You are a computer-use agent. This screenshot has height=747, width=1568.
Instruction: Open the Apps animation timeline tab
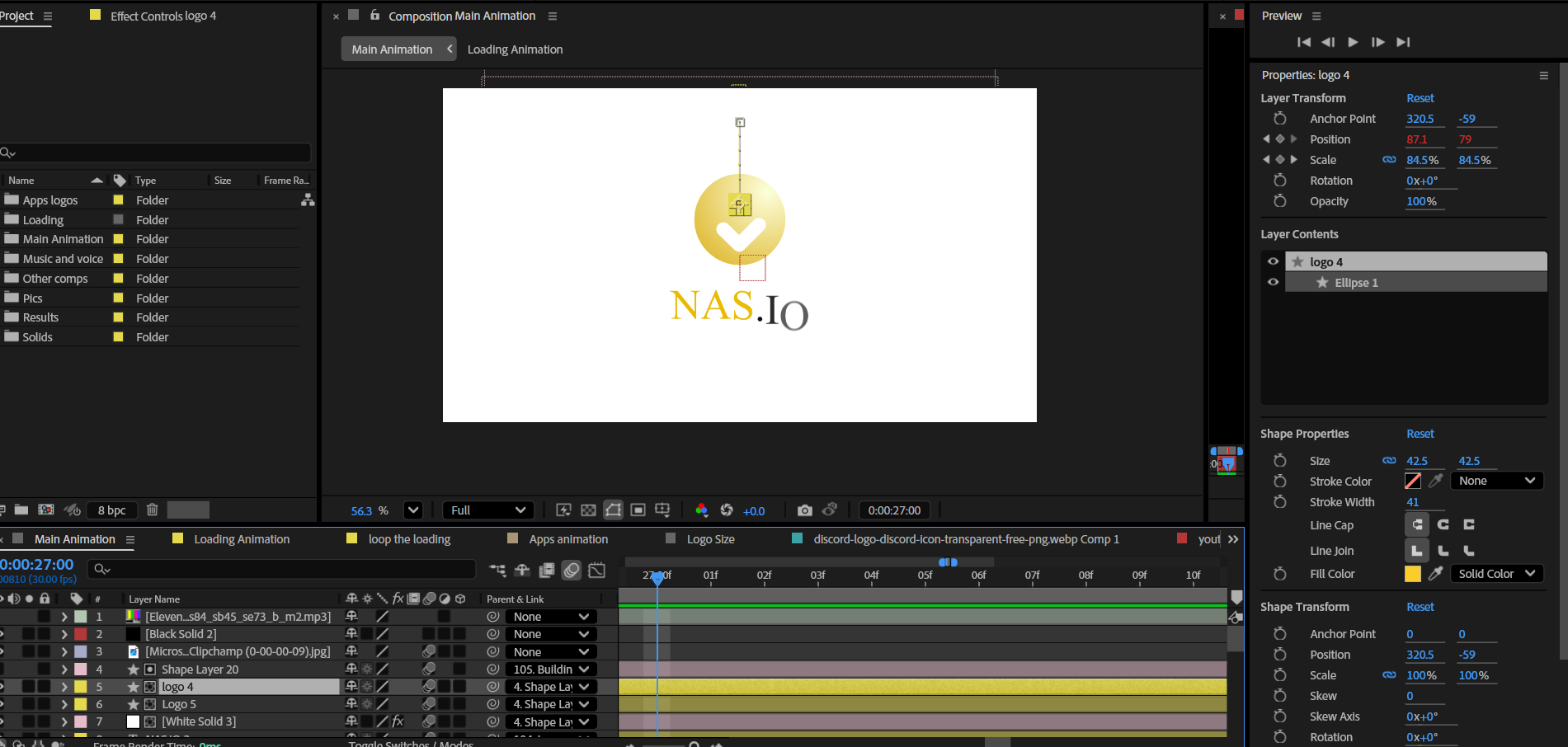pos(567,539)
